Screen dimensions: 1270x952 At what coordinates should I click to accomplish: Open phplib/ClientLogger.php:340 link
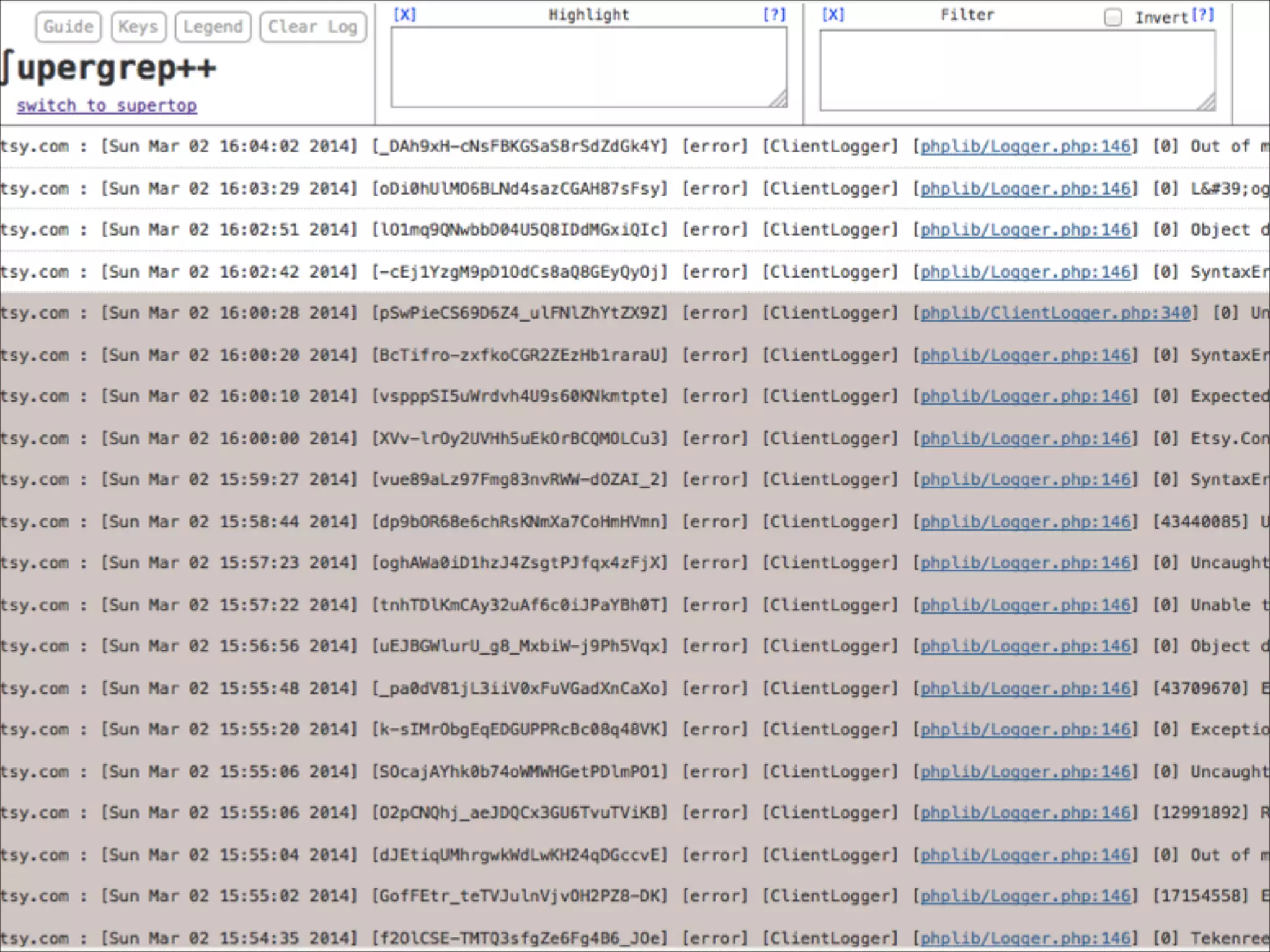point(1055,313)
